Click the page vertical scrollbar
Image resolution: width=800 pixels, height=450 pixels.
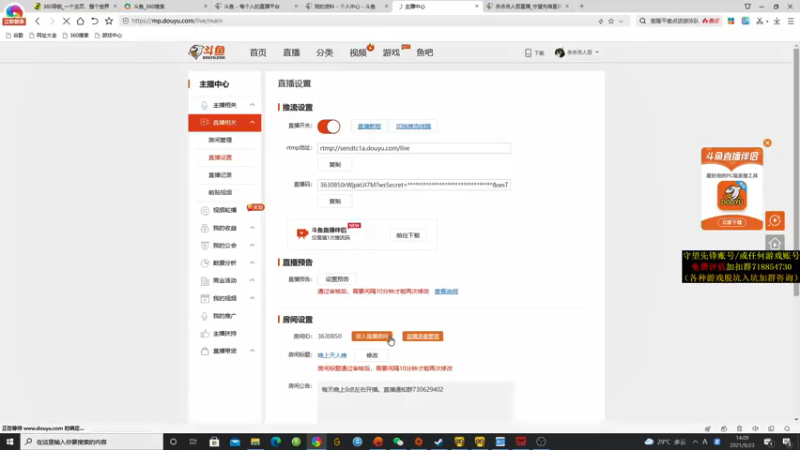tap(796, 173)
